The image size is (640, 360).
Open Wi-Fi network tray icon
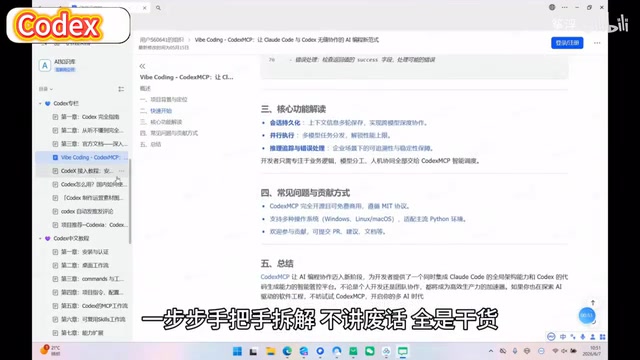click(555, 351)
